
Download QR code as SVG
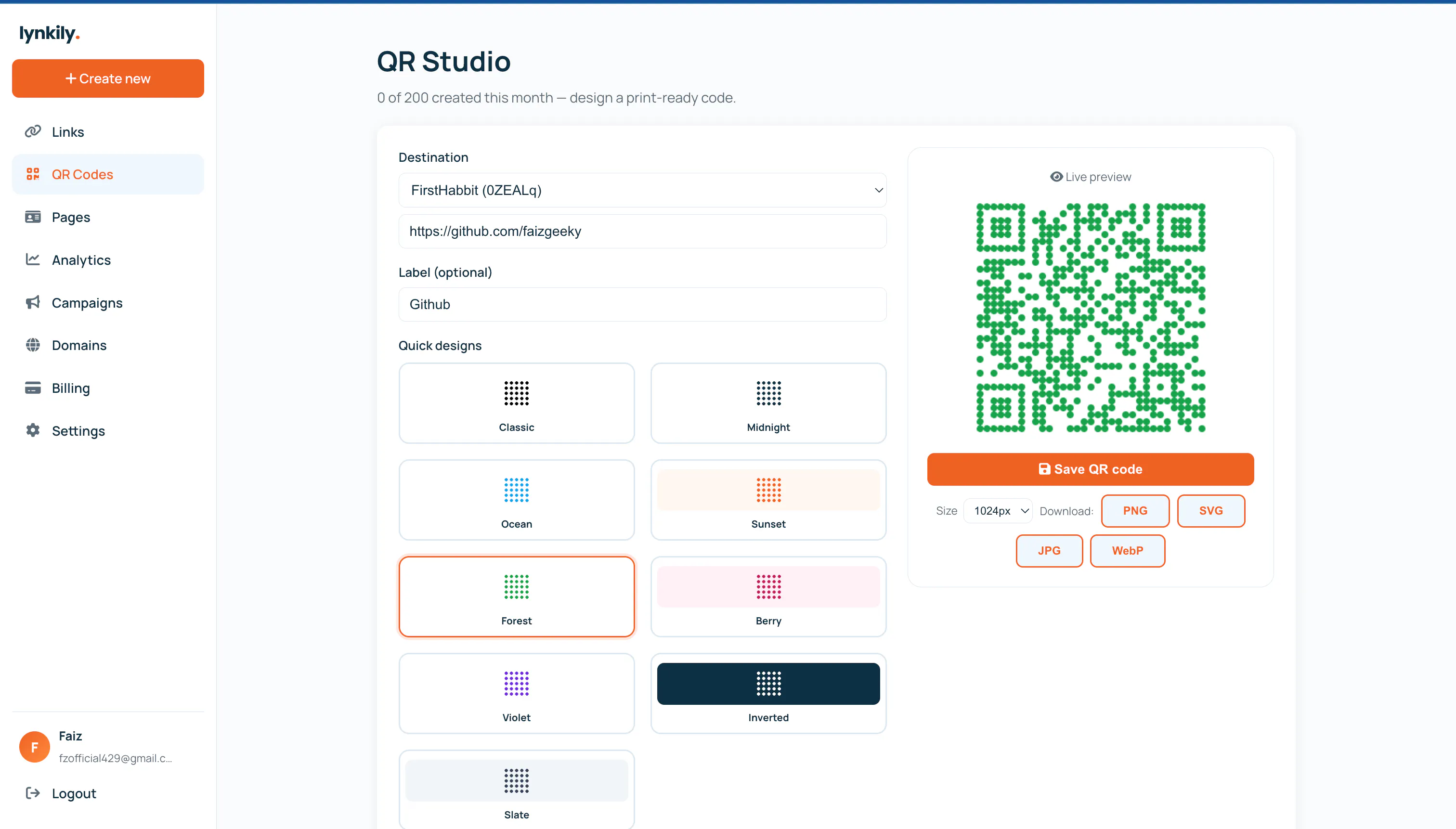tap(1210, 511)
